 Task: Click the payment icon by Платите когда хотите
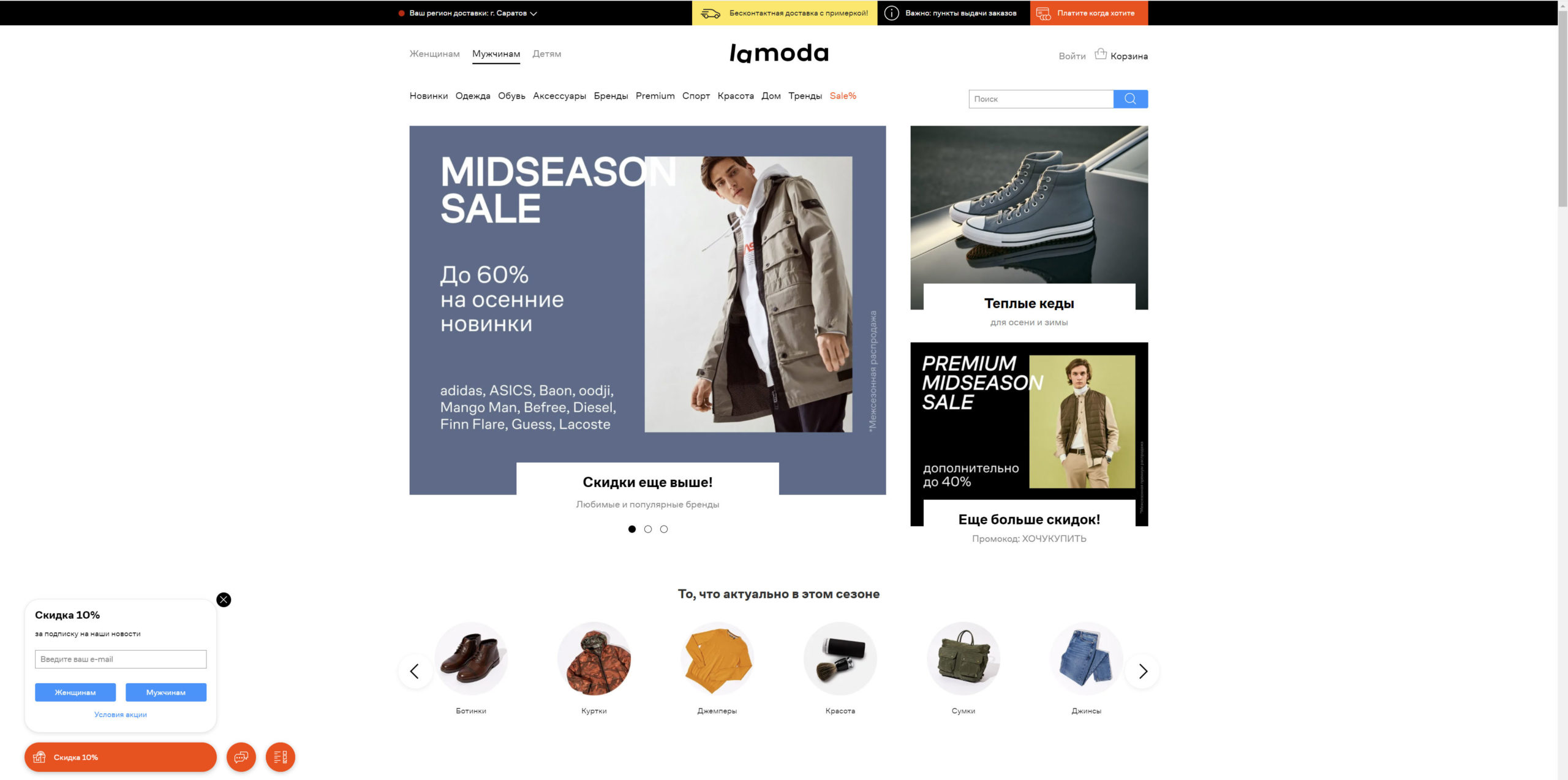point(1043,13)
